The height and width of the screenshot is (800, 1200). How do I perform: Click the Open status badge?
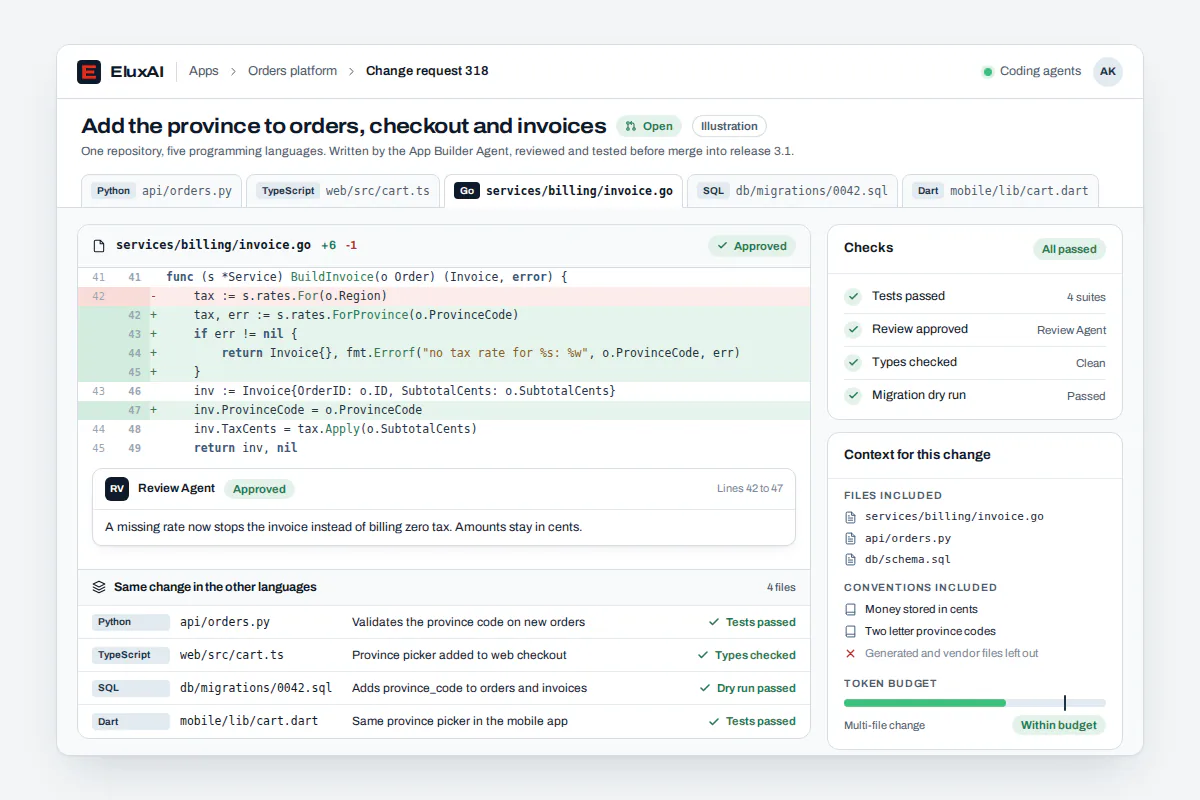pos(649,126)
